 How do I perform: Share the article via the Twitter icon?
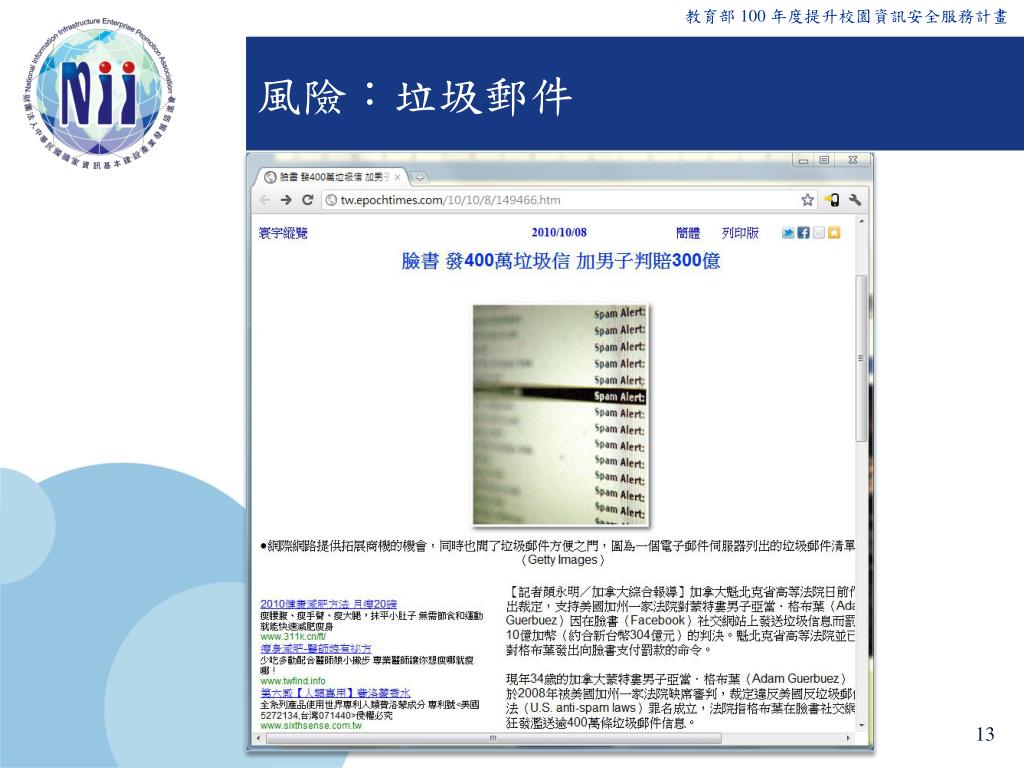pos(788,233)
